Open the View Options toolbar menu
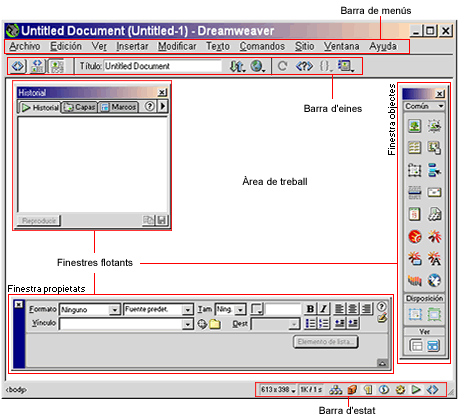 (346, 66)
